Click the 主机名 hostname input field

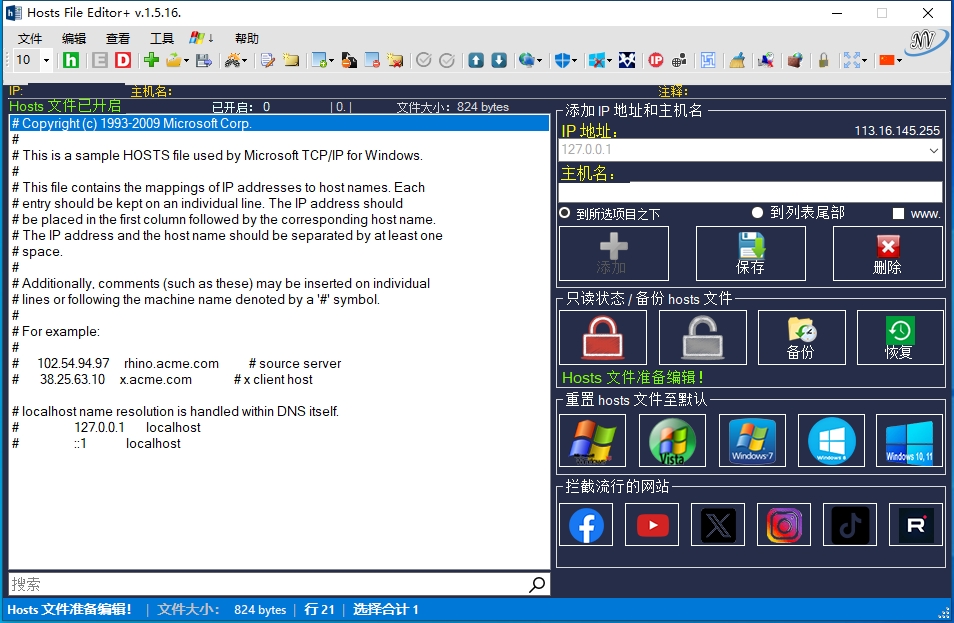tap(750, 192)
